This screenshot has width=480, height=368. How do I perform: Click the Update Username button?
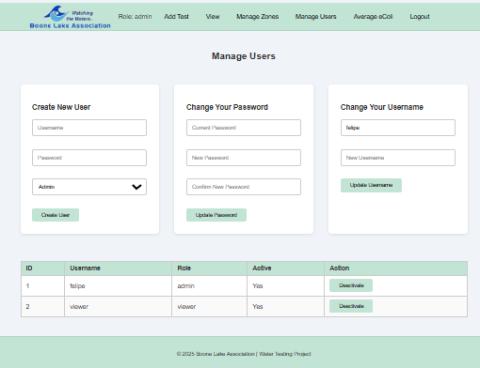[371, 185]
